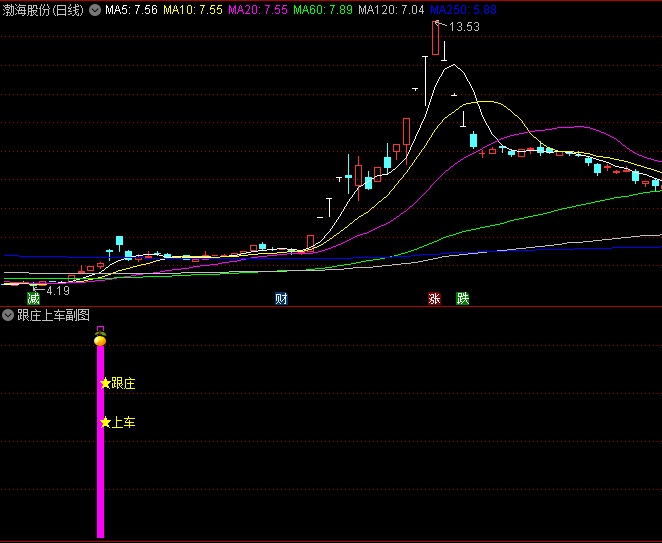Viewport: 662px width, 543px height.
Task: Click the yellow 跟庄 signal text
Action: 123,383
